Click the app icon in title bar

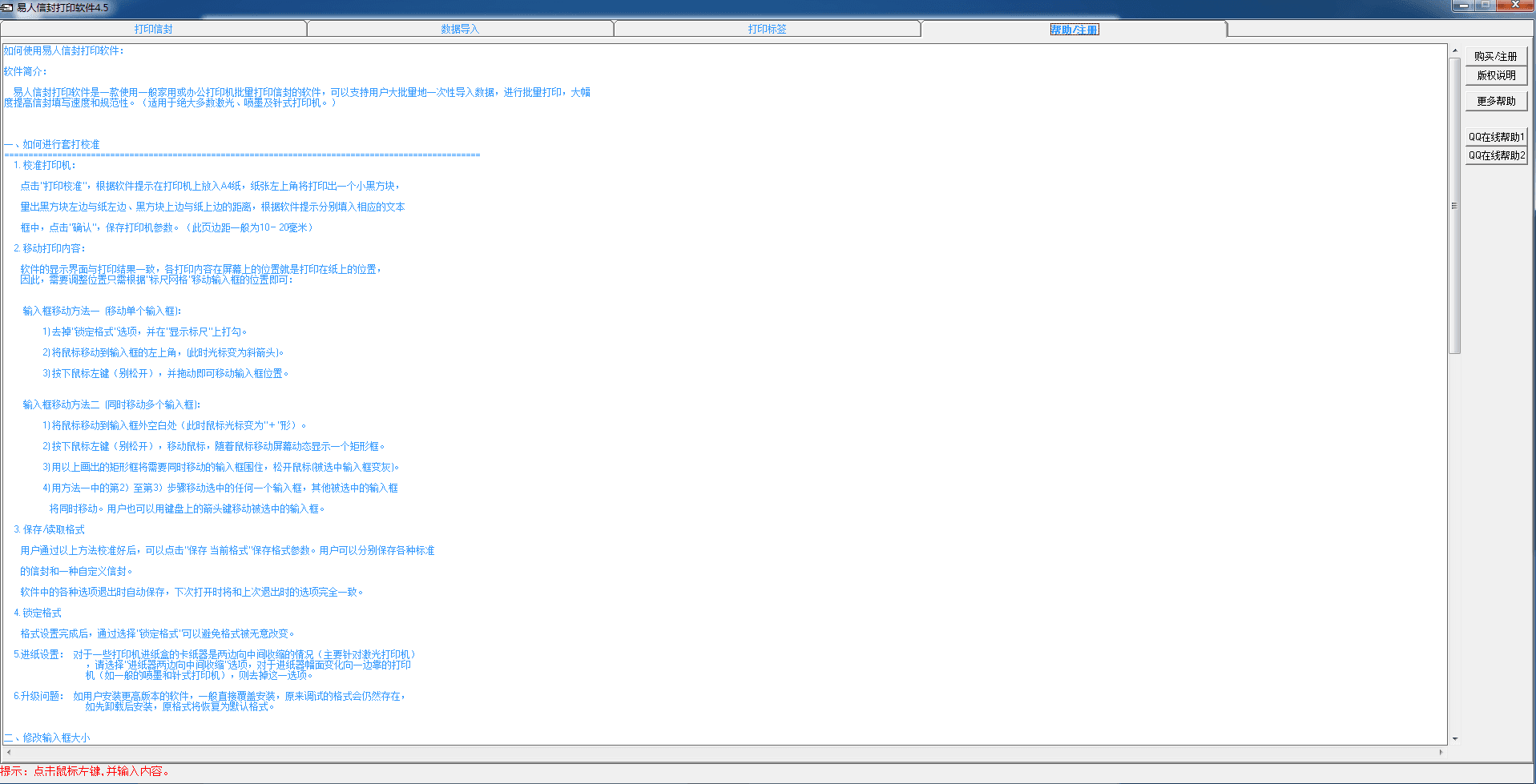(7, 7)
